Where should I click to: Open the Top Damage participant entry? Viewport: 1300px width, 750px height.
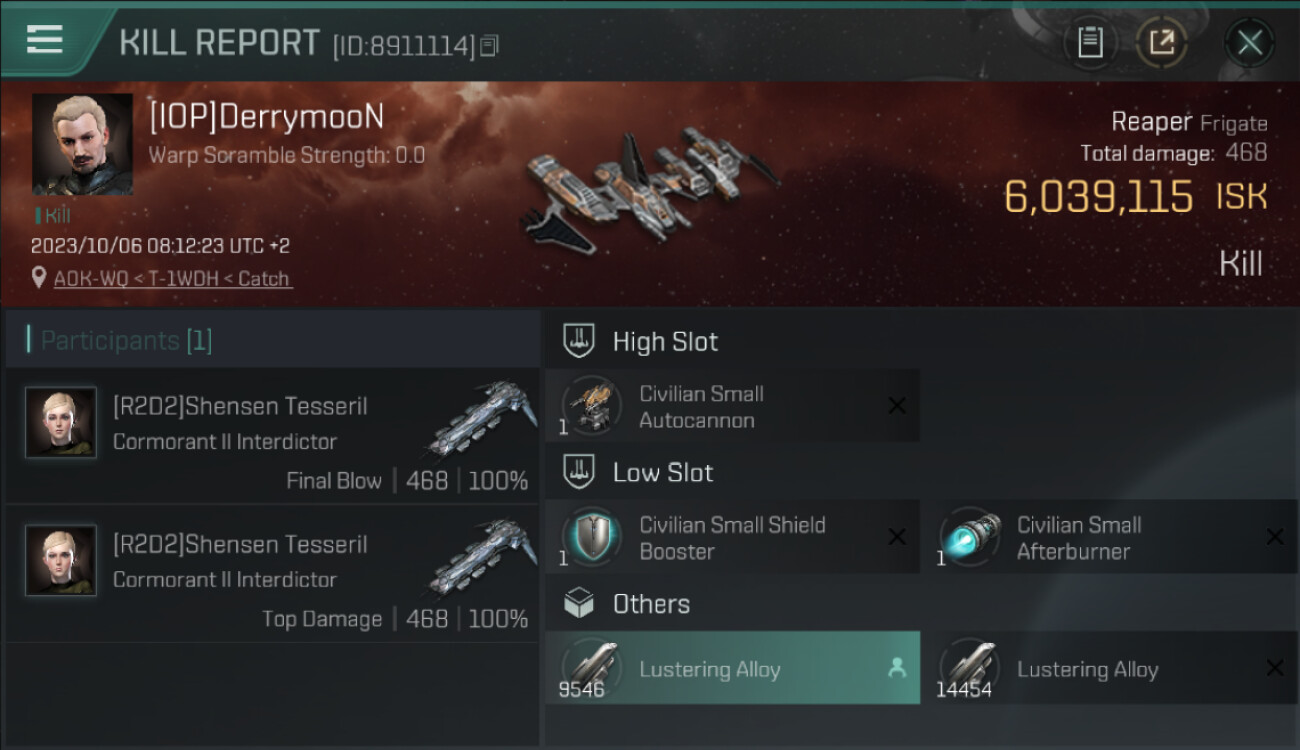[272, 574]
